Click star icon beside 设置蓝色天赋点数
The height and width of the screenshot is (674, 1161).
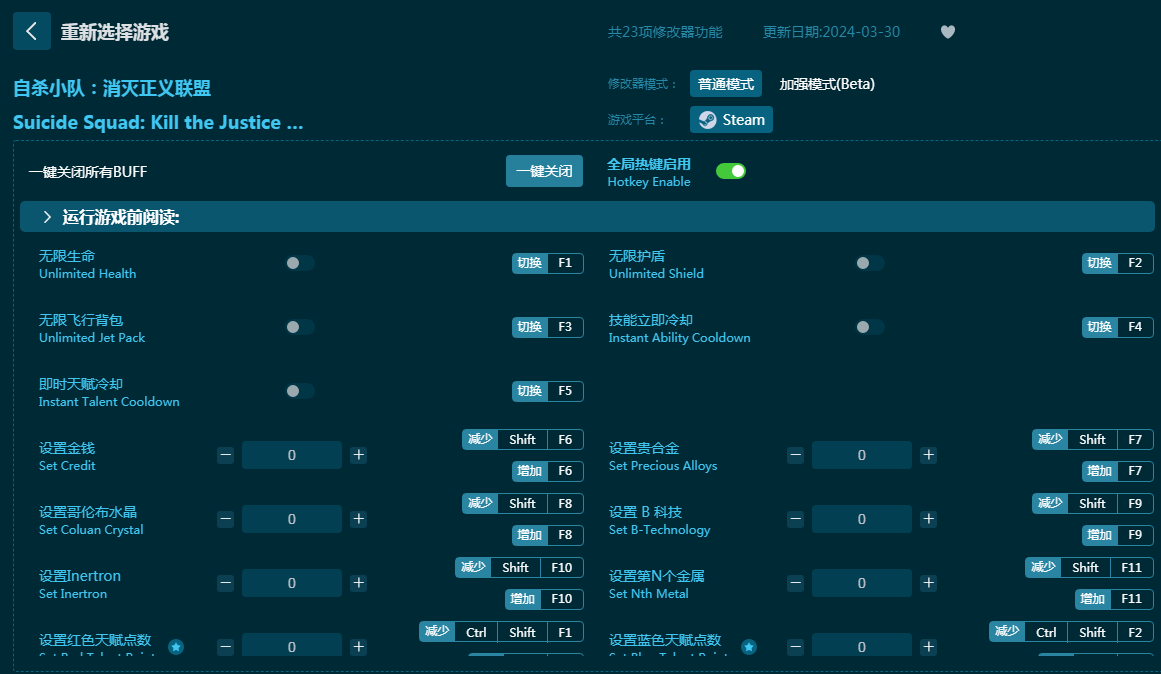tap(749, 647)
